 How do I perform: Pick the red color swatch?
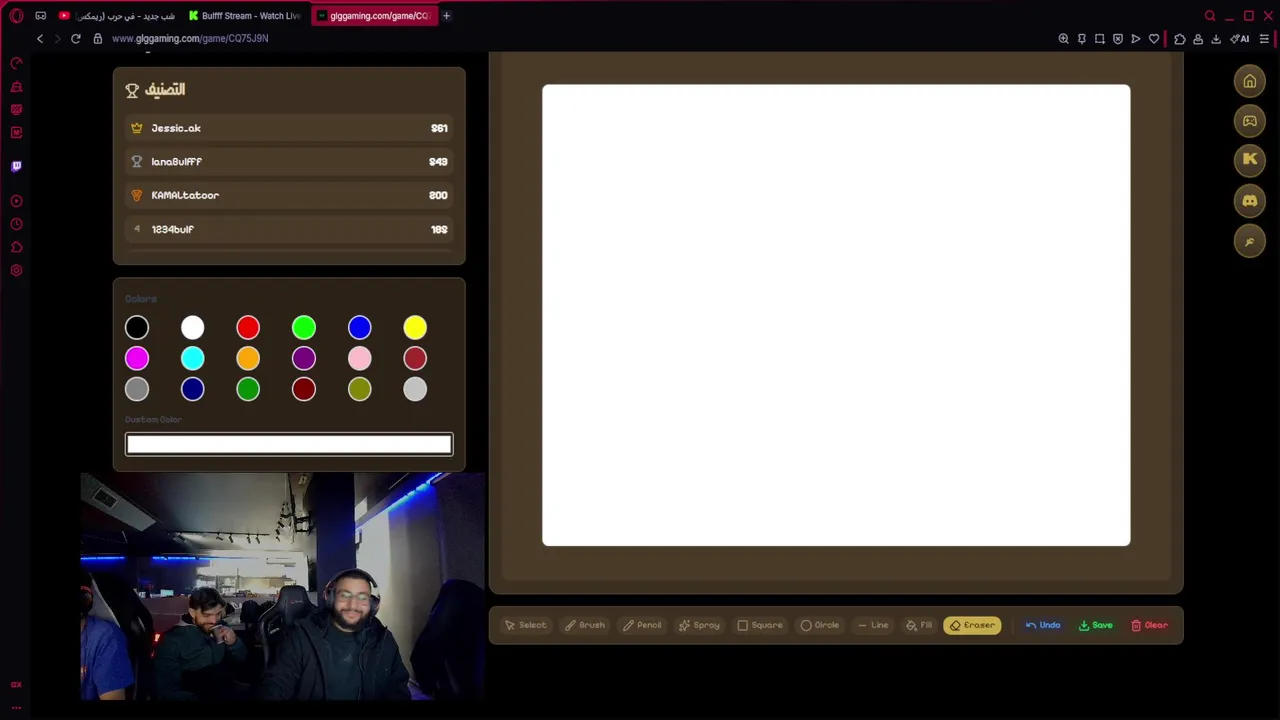pyautogui.click(x=248, y=328)
